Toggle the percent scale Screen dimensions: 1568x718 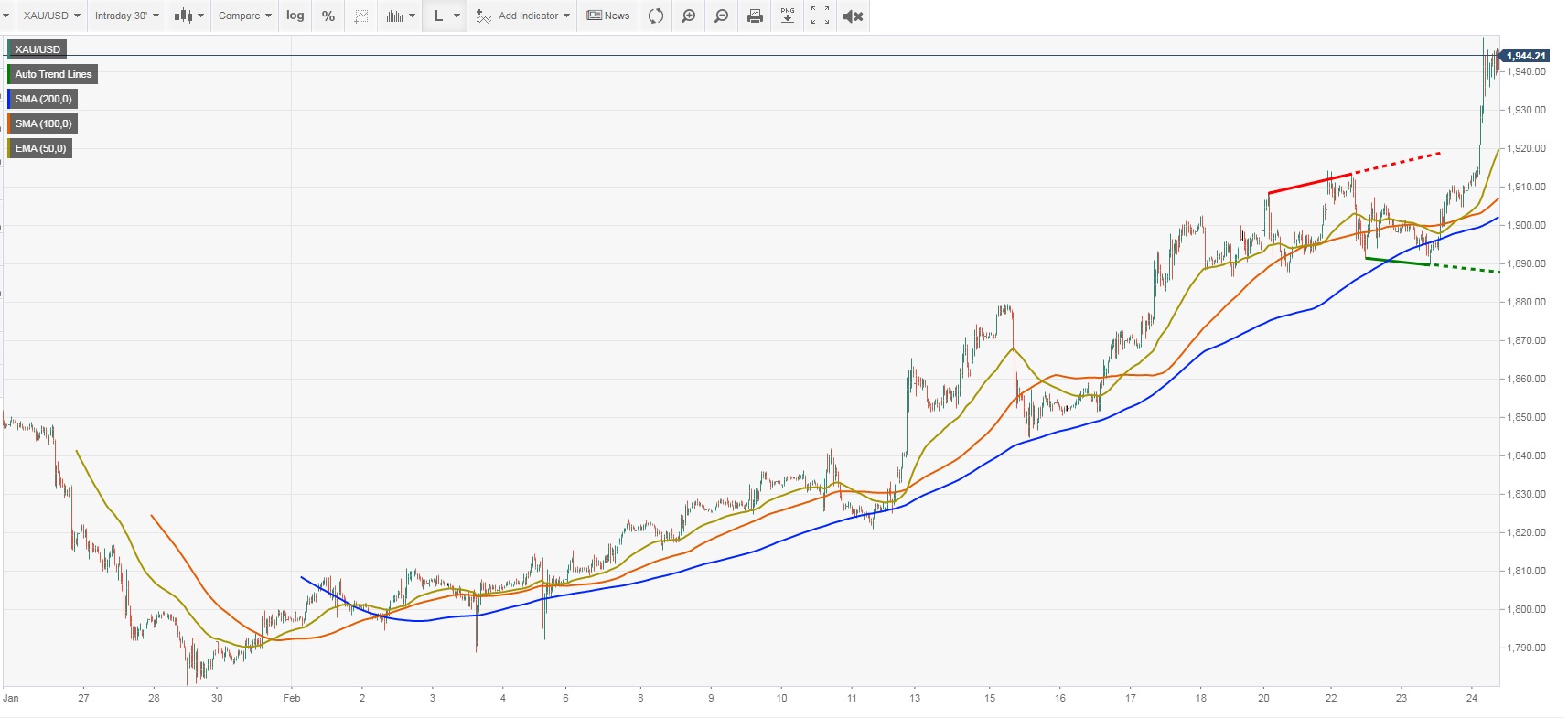pyautogui.click(x=328, y=16)
